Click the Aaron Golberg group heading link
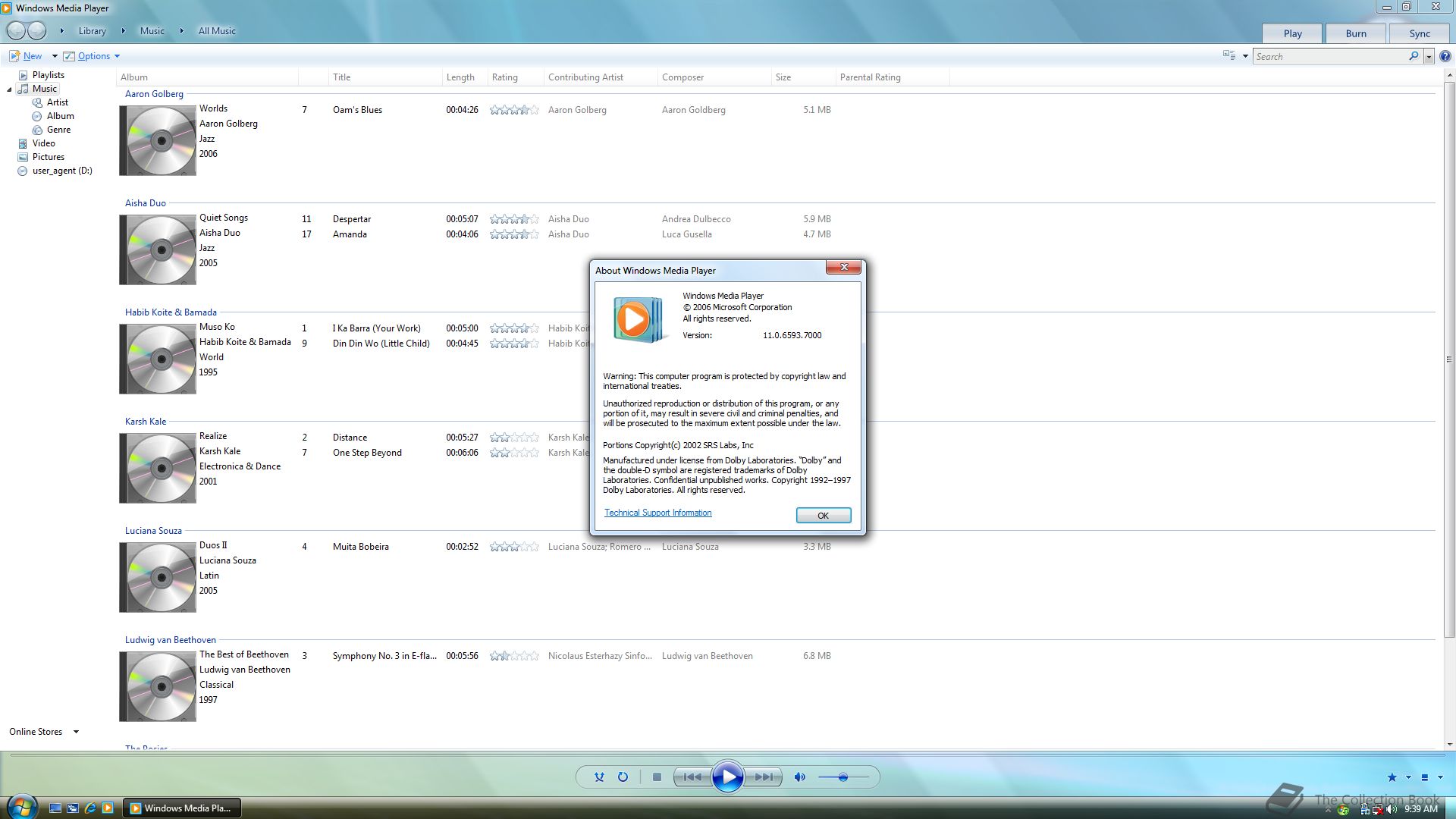1456x819 pixels. [154, 94]
